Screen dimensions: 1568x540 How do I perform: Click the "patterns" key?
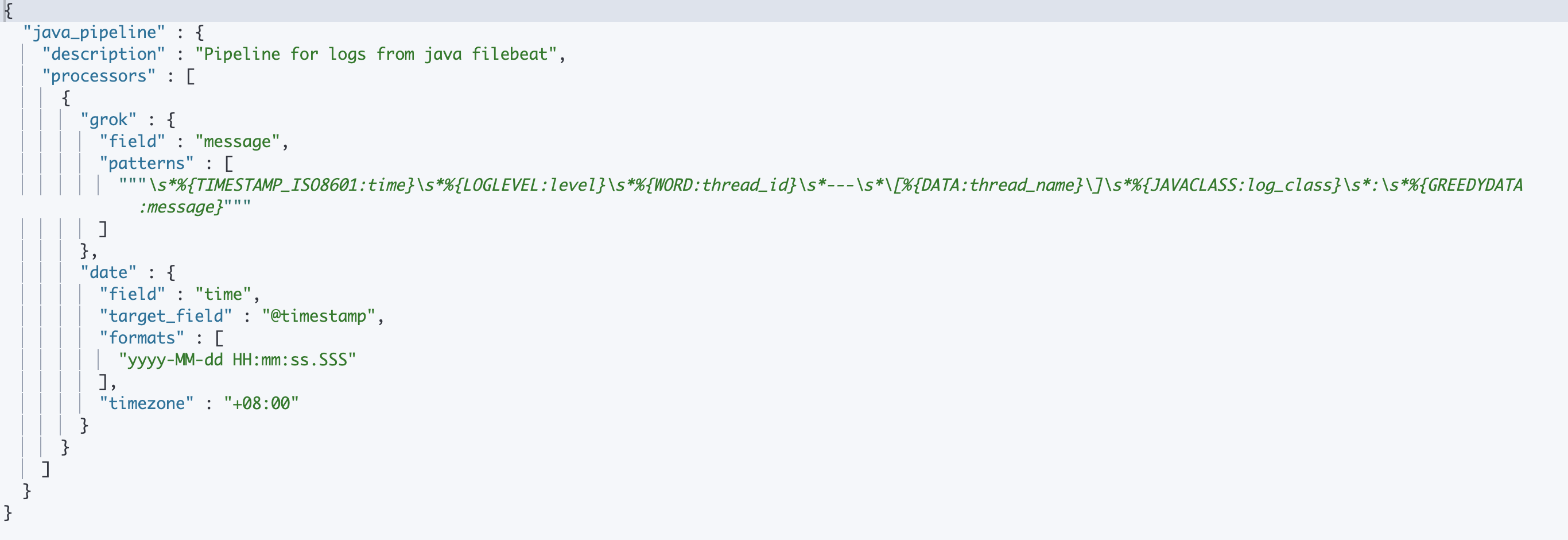(x=147, y=163)
